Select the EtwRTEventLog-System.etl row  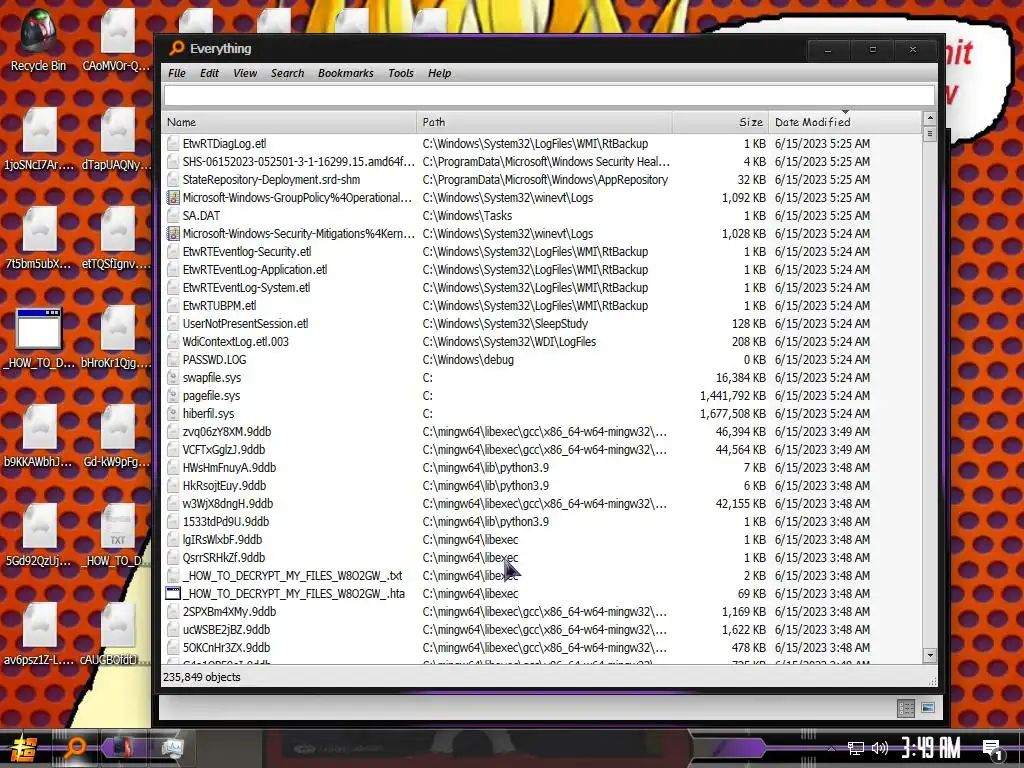pyautogui.click(x=542, y=287)
